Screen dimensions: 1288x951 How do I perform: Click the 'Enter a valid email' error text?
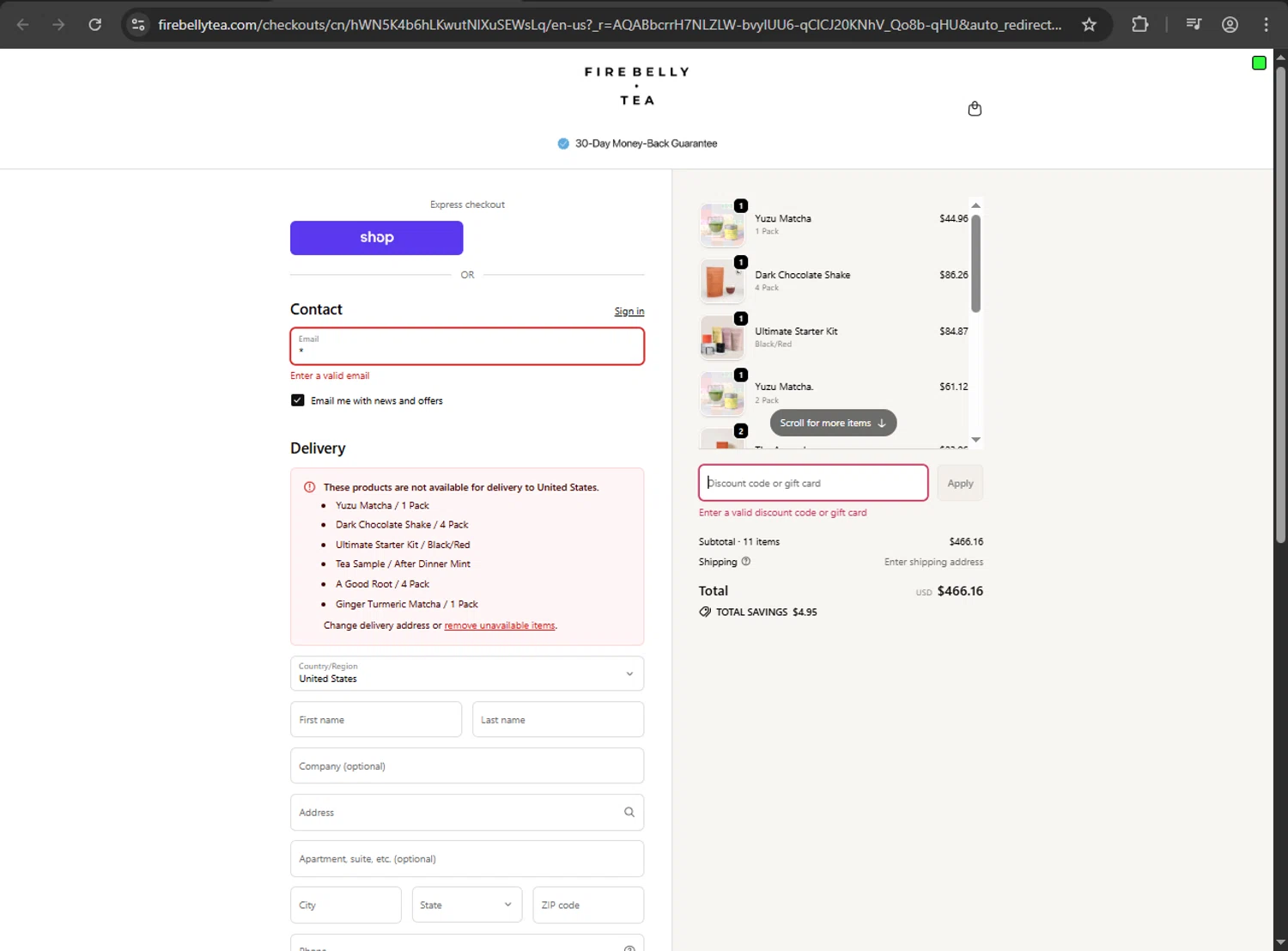tap(330, 375)
